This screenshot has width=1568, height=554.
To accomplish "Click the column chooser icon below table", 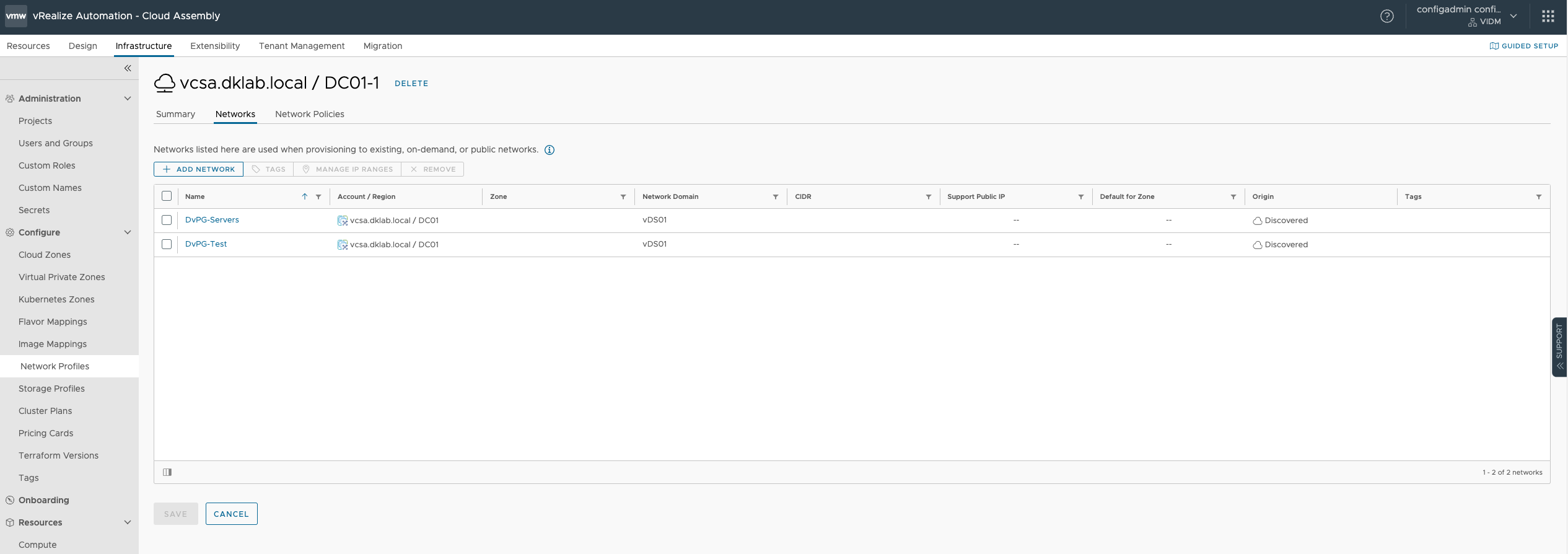I will tap(167, 472).
